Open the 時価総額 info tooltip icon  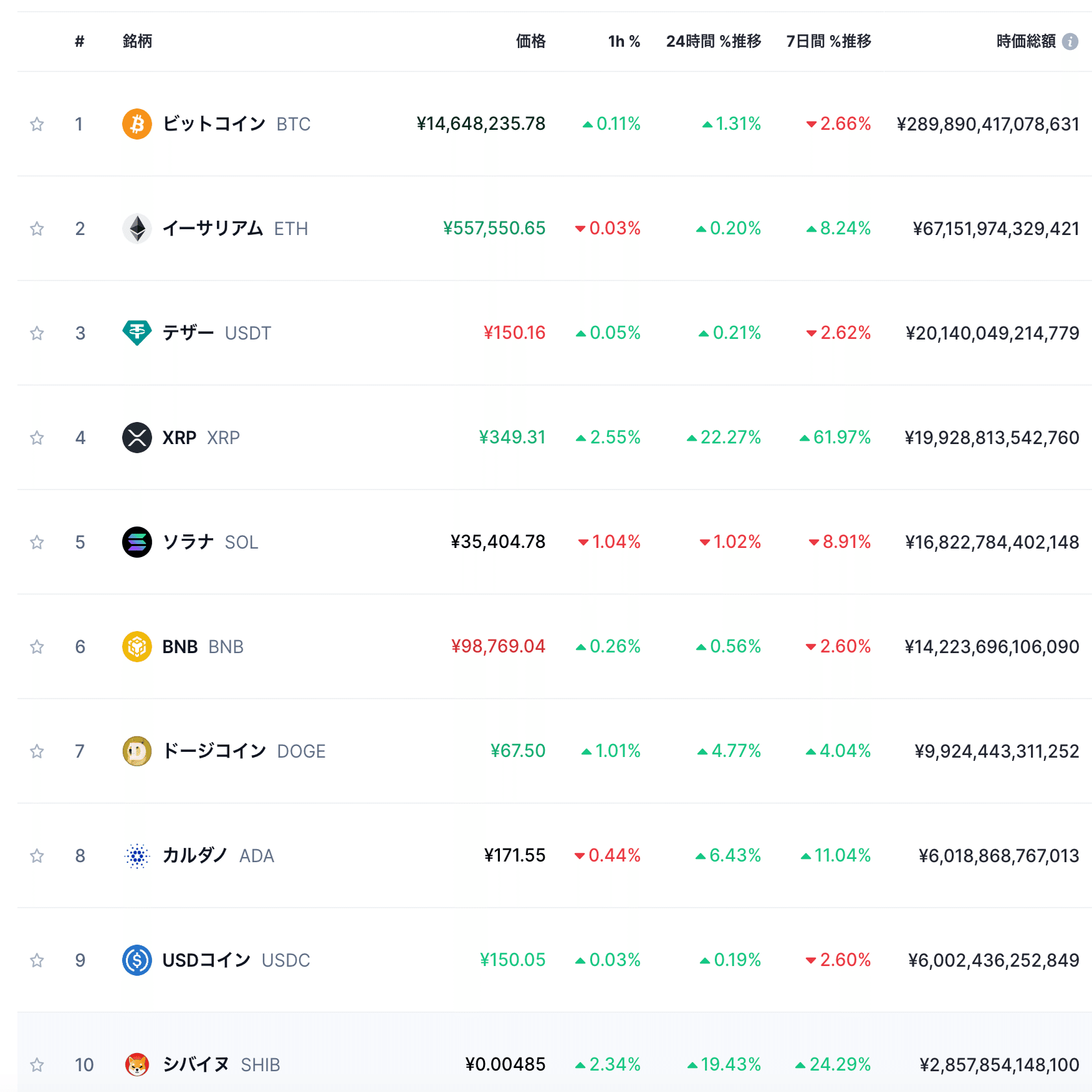[1071, 41]
